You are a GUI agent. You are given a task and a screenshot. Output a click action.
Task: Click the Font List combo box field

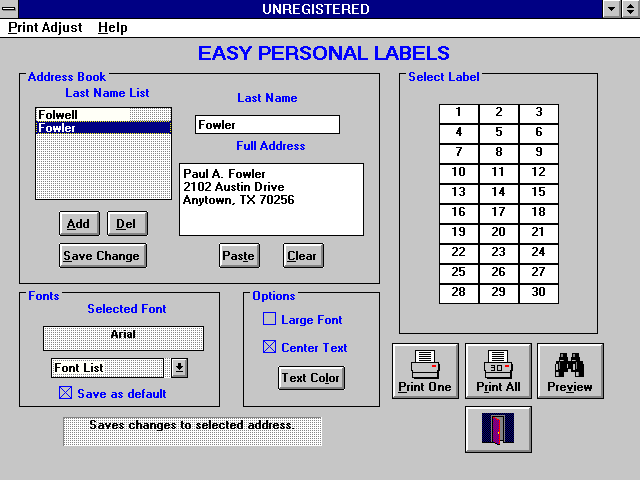(106, 368)
